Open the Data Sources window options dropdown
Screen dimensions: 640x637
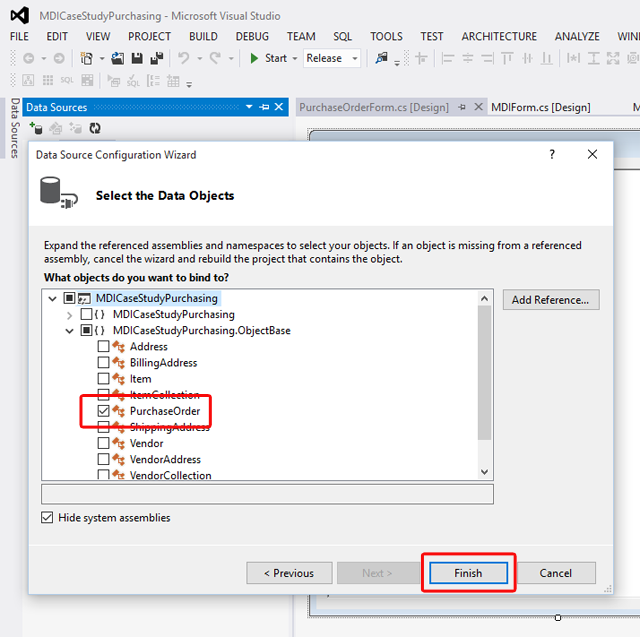(x=249, y=107)
